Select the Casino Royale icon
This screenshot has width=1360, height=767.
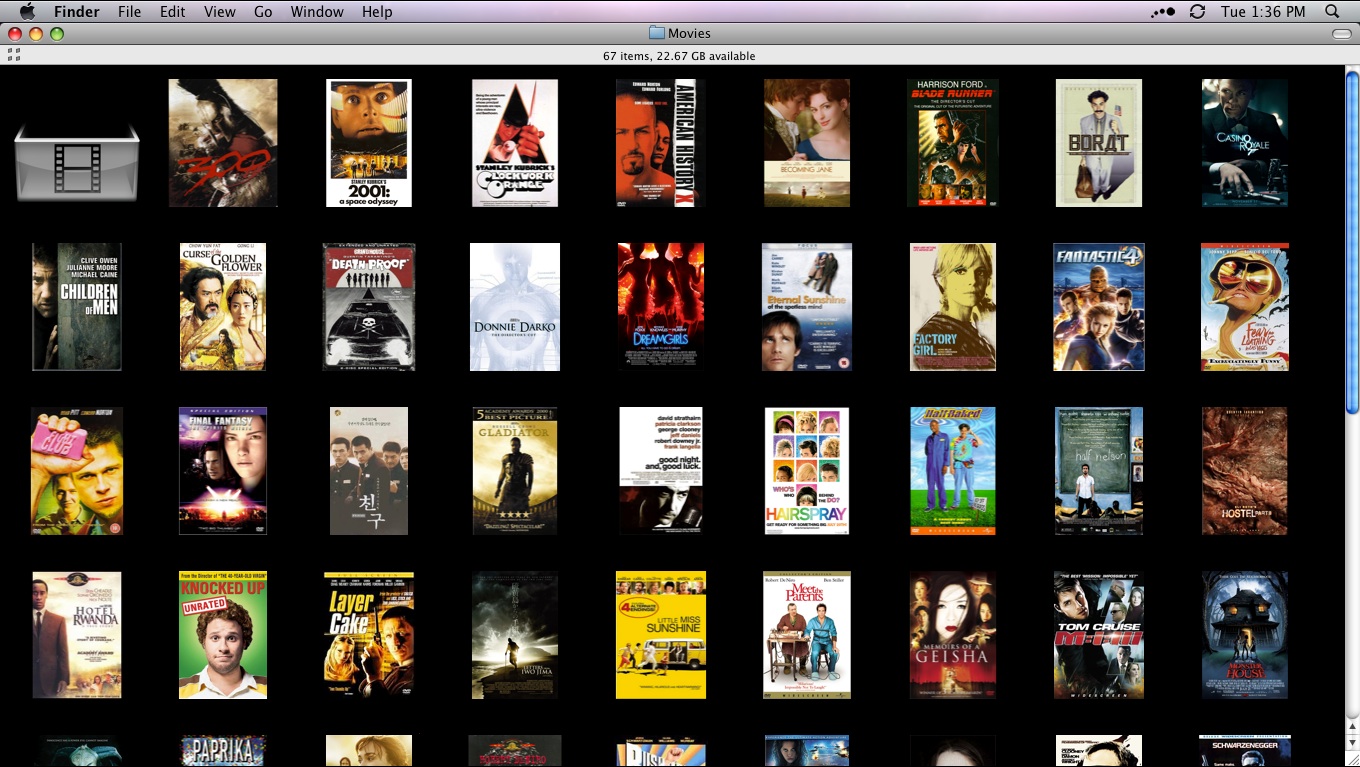click(1245, 143)
